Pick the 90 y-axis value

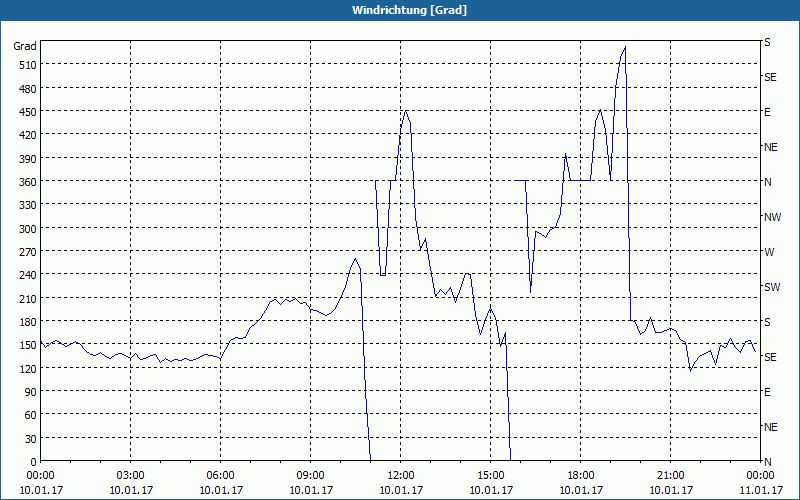pyautogui.click(x=31, y=392)
